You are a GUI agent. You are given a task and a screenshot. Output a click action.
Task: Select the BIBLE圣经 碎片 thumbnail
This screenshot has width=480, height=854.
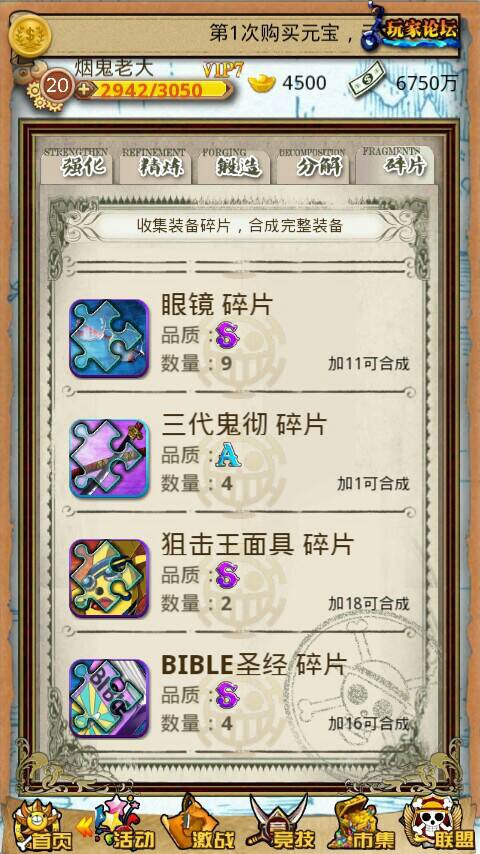(x=109, y=698)
